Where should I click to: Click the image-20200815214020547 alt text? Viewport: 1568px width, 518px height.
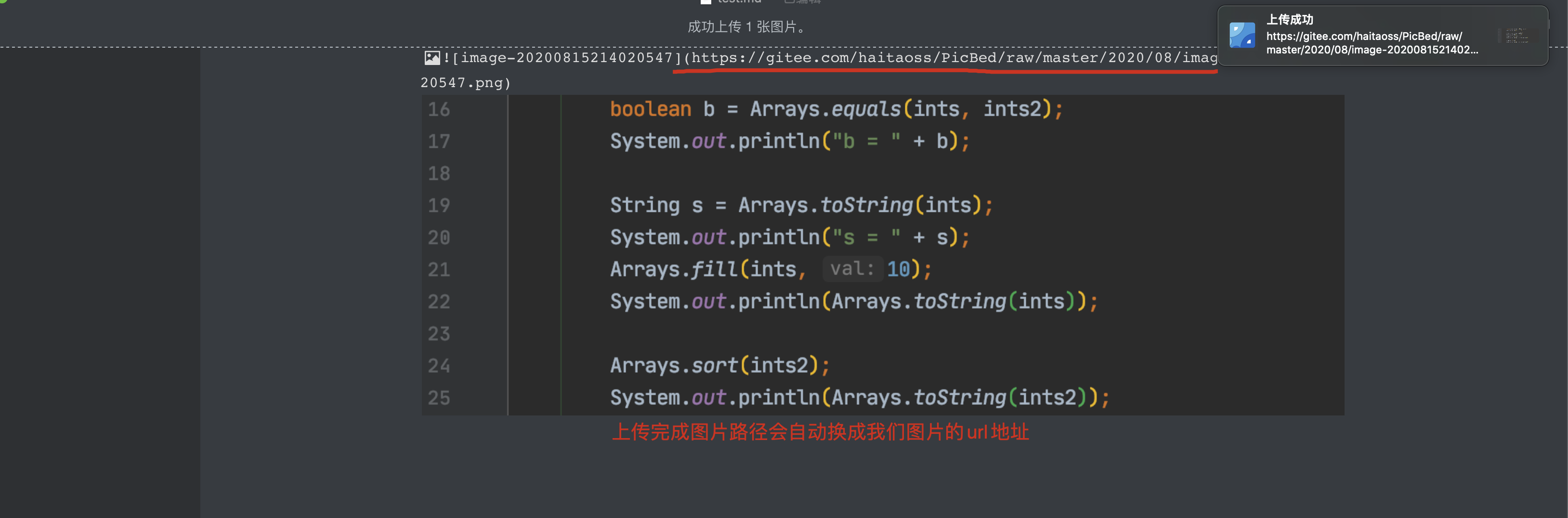(566, 58)
